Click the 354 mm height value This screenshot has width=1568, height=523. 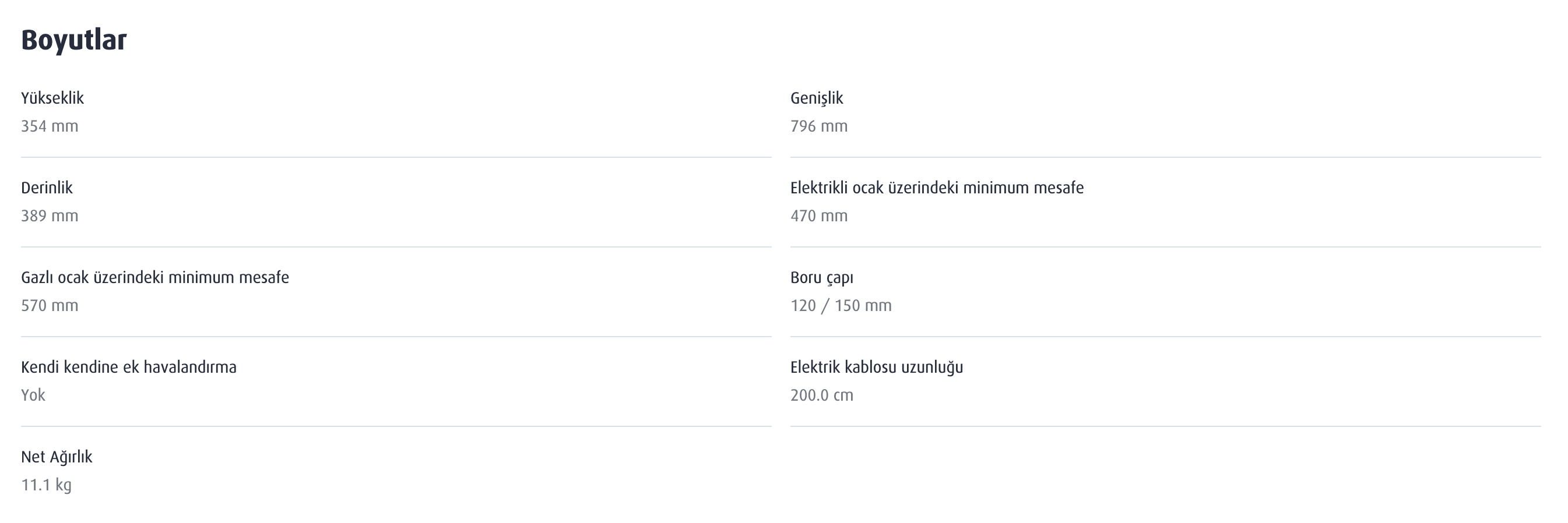pos(50,126)
